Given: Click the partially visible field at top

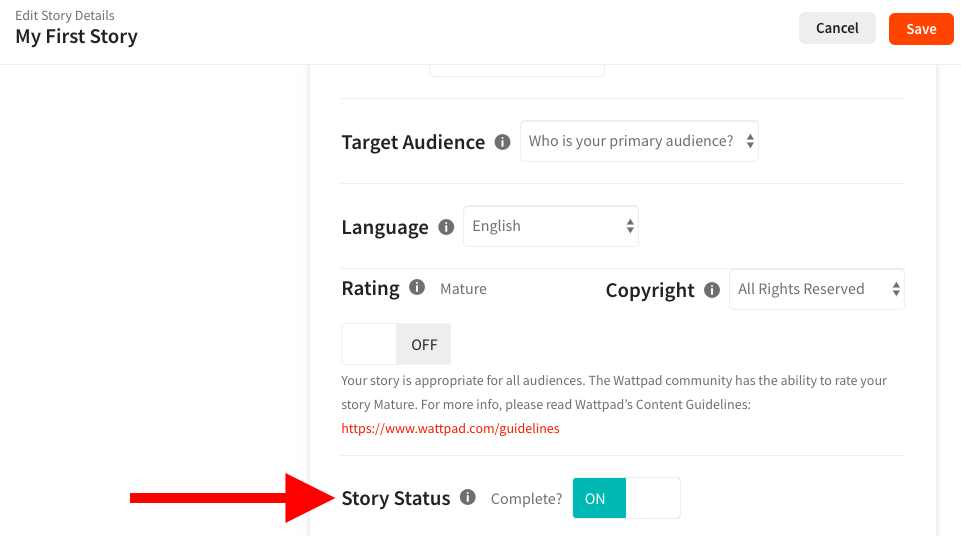Looking at the screenshot, I should tap(516, 70).
